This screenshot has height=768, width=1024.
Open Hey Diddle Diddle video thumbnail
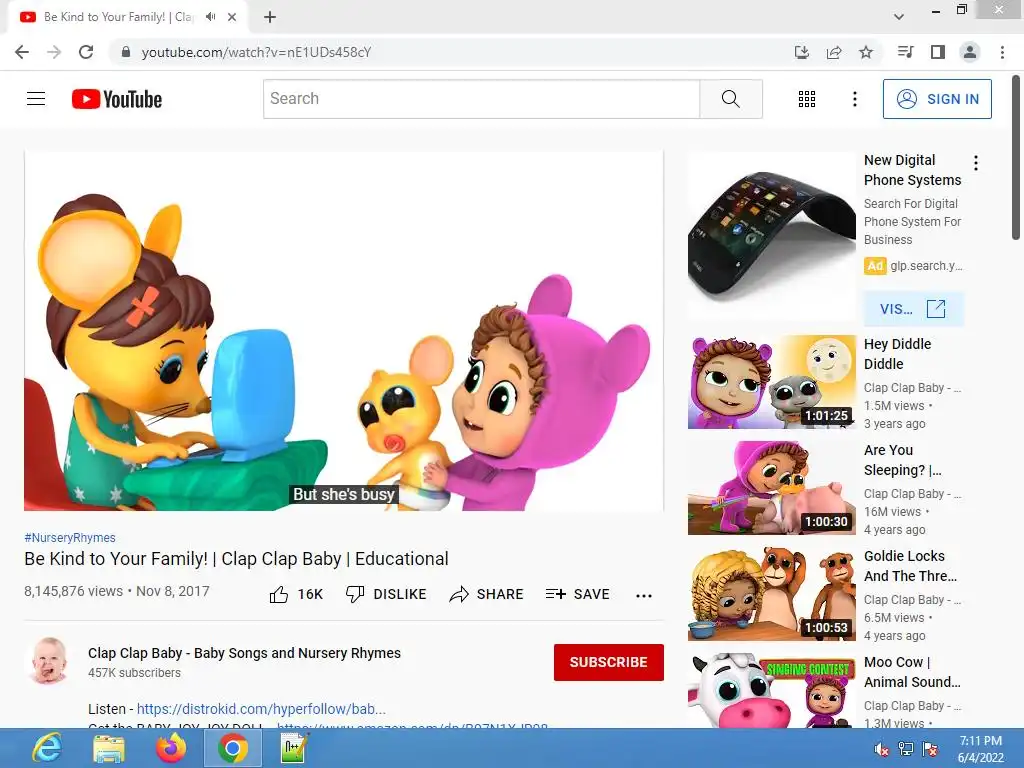[x=771, y=382]
